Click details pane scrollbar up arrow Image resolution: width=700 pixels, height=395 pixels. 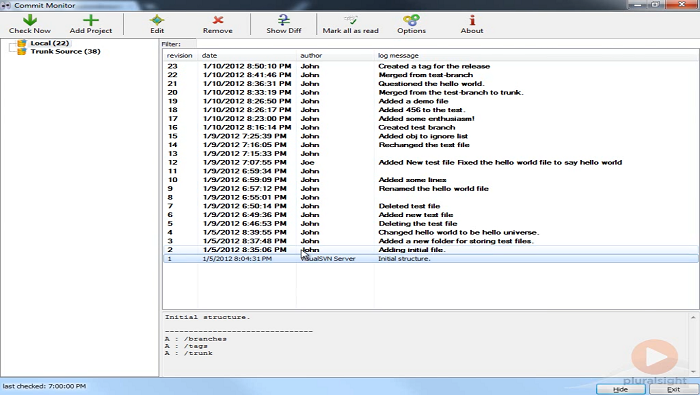tap(693, 317)
